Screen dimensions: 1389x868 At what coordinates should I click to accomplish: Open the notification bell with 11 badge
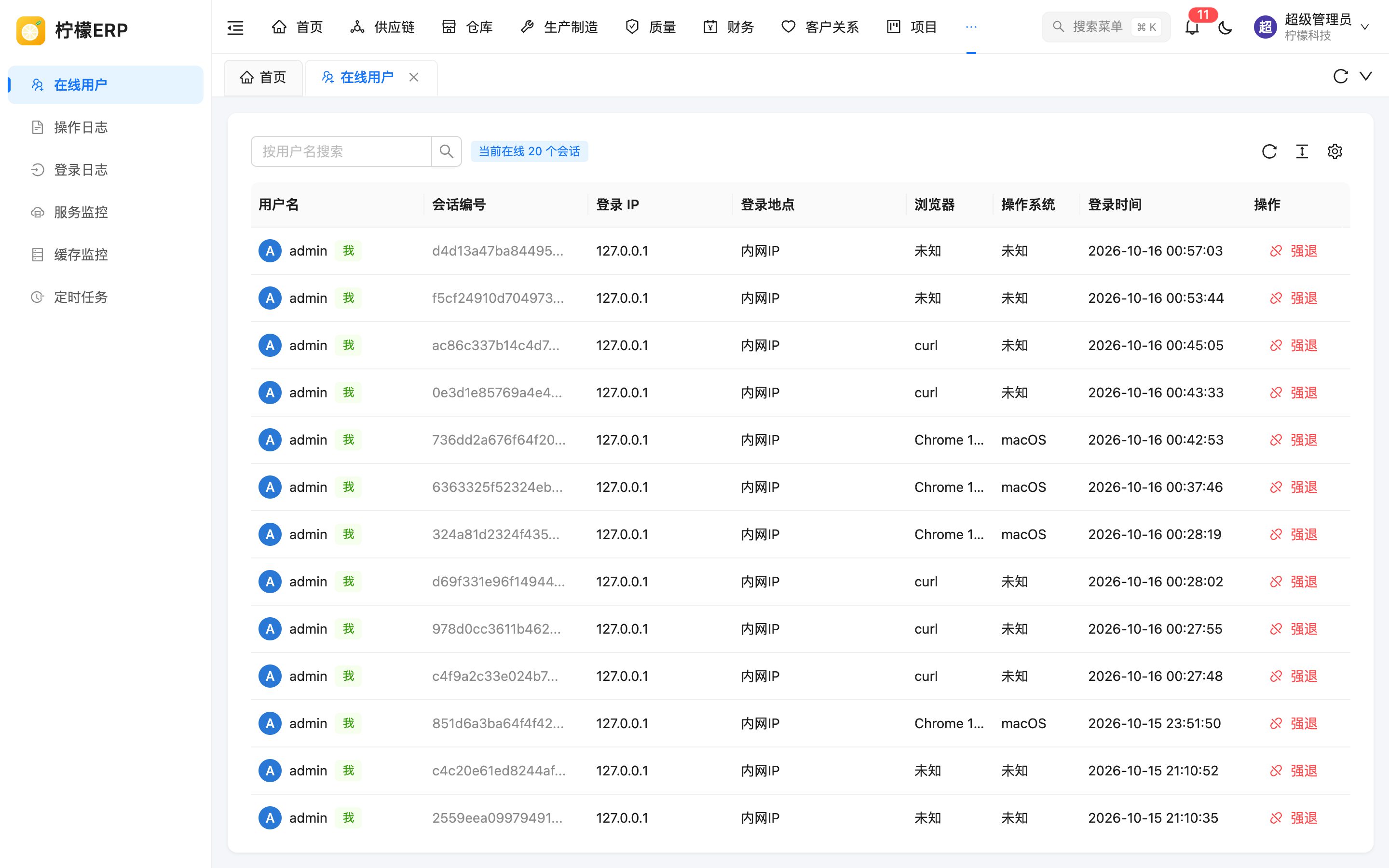(1192, 27)
